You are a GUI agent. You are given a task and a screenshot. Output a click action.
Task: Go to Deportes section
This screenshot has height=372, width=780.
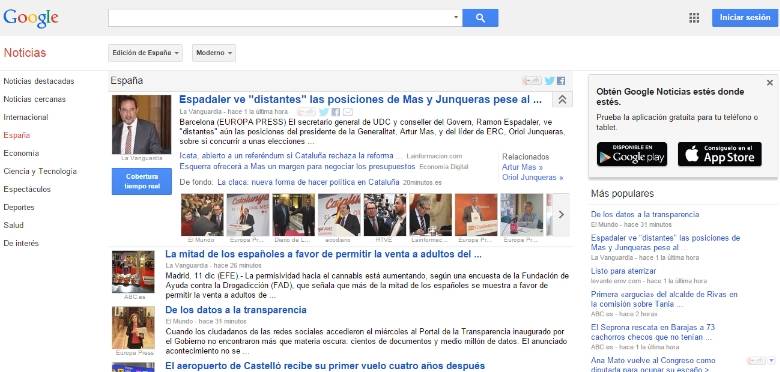pos(19,207)
